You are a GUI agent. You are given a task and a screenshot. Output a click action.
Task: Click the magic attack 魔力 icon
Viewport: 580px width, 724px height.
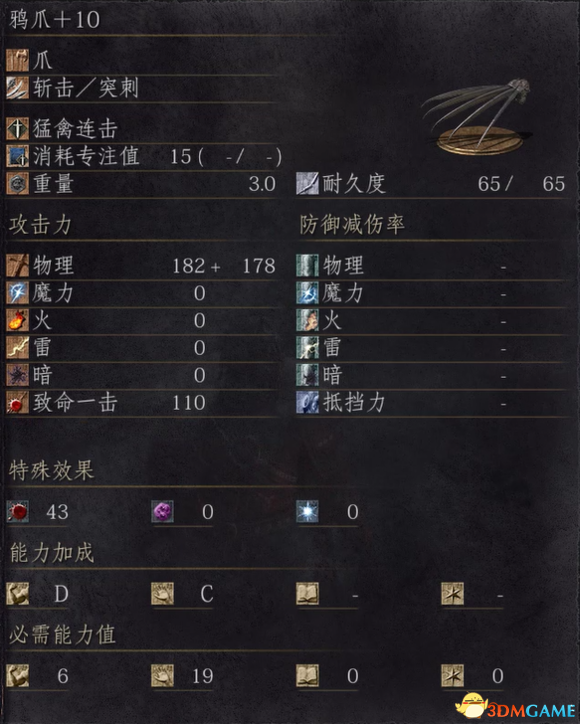coord(18,293)
